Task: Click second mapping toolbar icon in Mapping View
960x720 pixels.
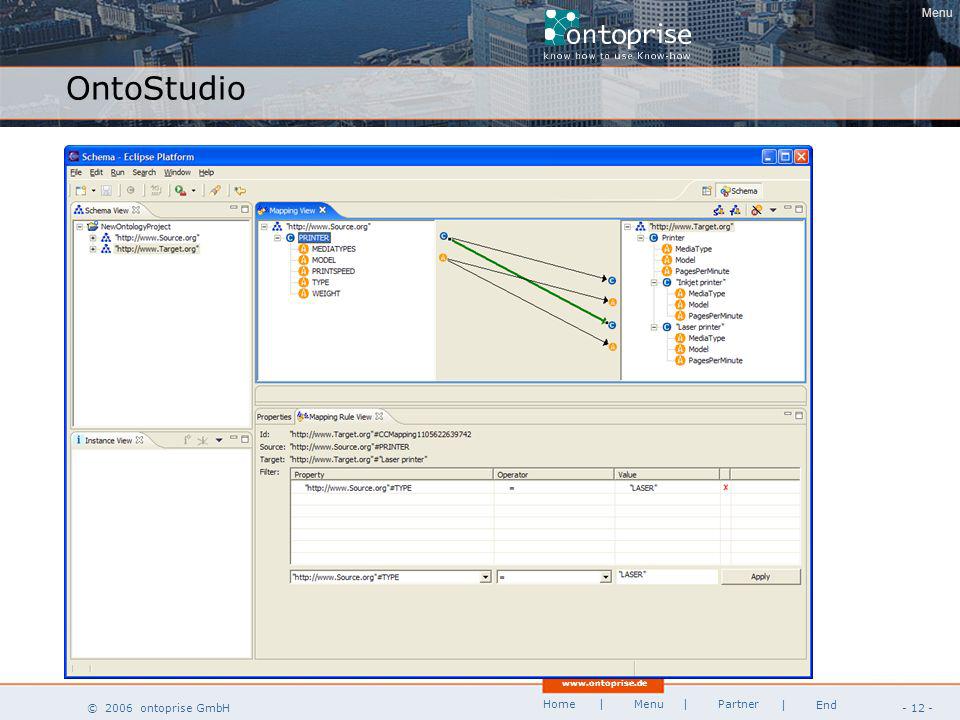Action: (735, 210)
